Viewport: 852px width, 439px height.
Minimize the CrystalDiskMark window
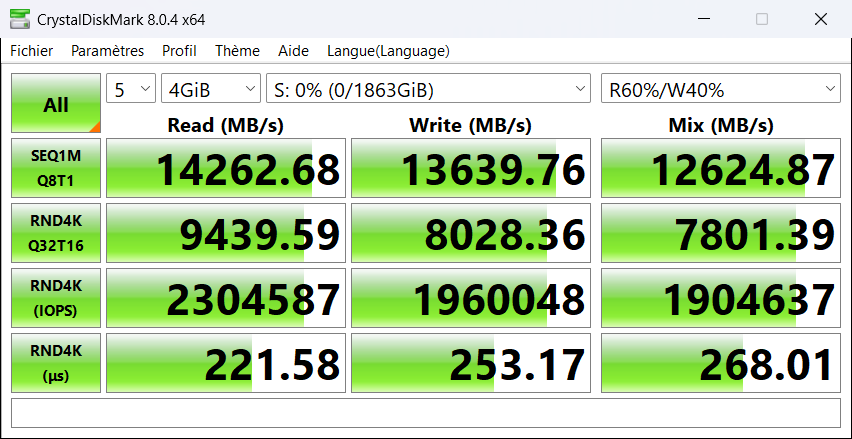click(705, 19)
